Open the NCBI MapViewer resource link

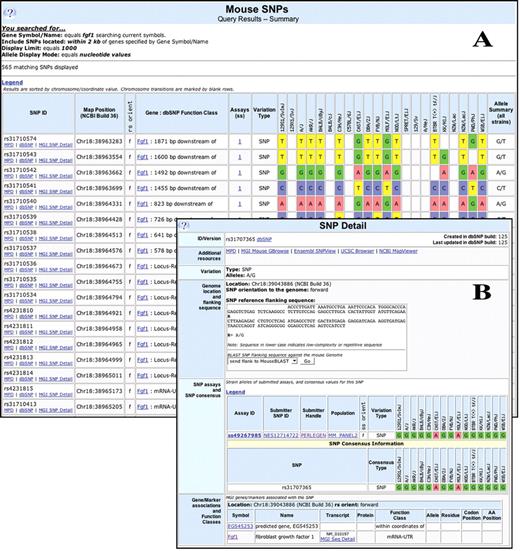tap(398, 251)
